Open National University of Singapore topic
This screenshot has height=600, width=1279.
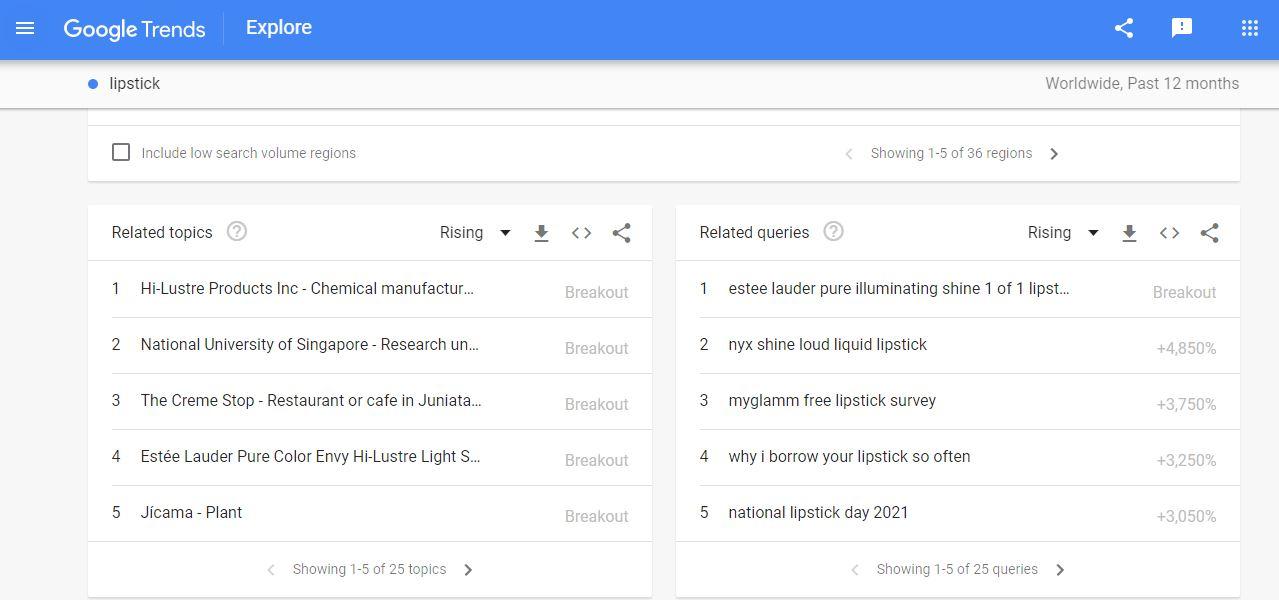tap(310, 345)
